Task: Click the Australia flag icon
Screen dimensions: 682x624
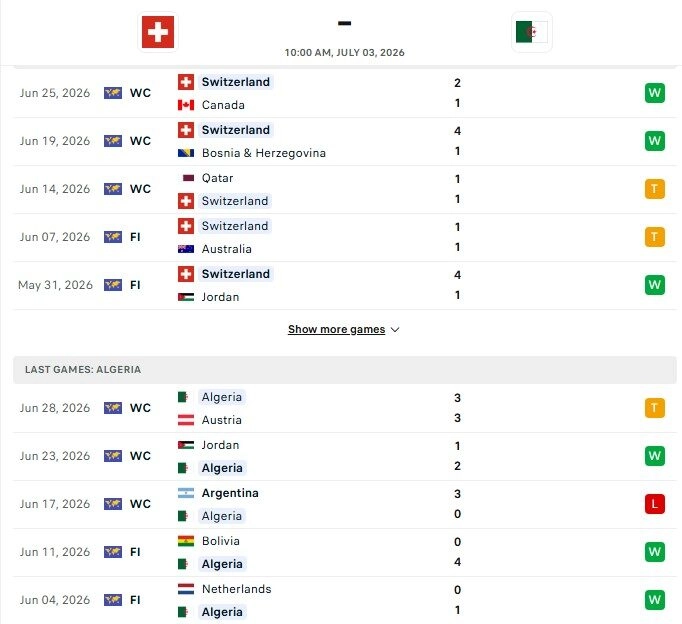Action: tap(186, 249)
